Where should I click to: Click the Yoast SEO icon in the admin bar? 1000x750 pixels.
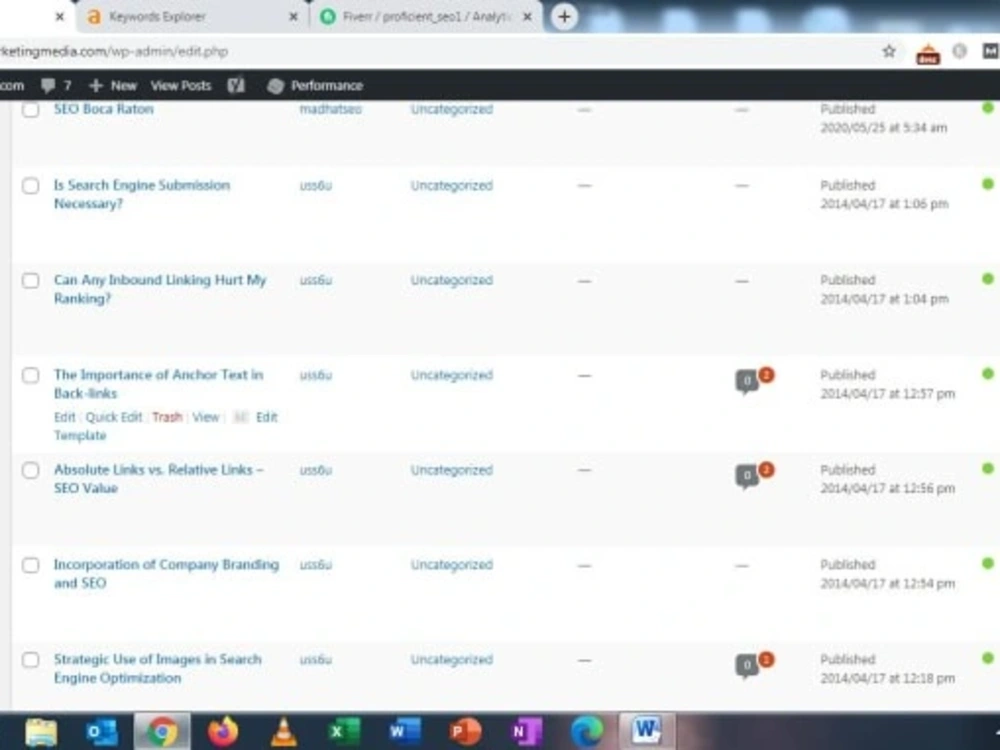point(236,85)
